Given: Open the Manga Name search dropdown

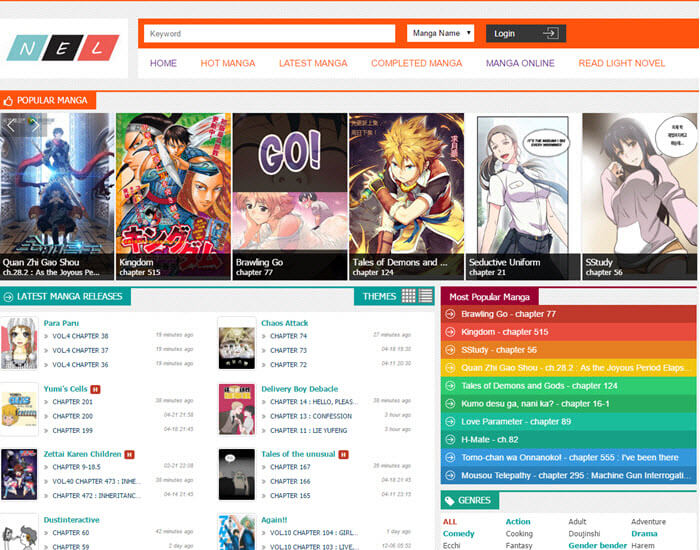Looking at the screenshot, I should [441, 33].
